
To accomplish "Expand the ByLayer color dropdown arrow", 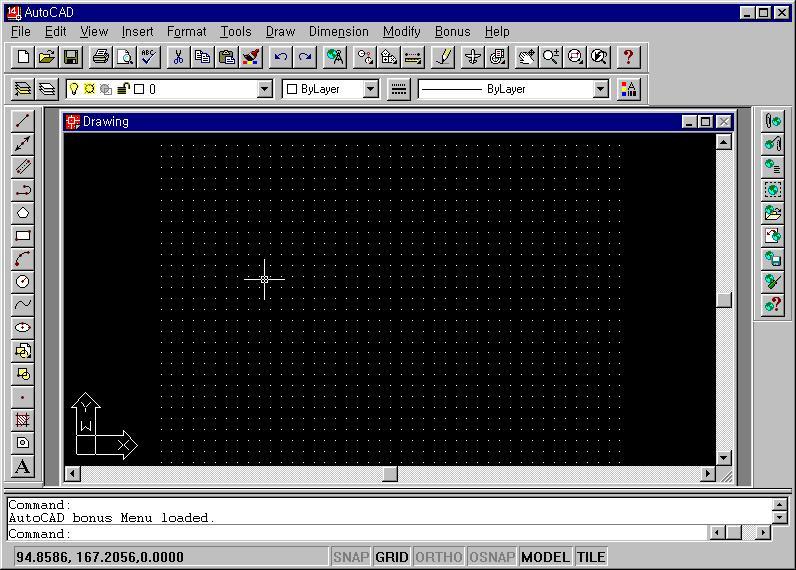I will click(x=371, y=89).
